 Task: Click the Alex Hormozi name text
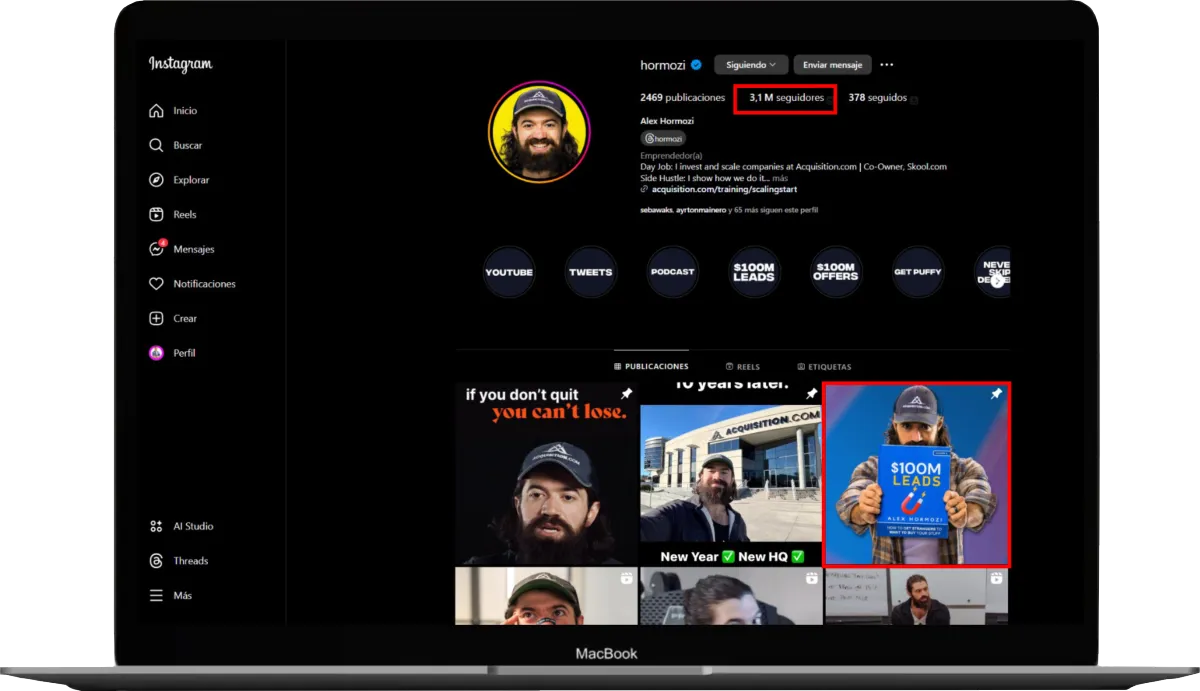(667, 121)
